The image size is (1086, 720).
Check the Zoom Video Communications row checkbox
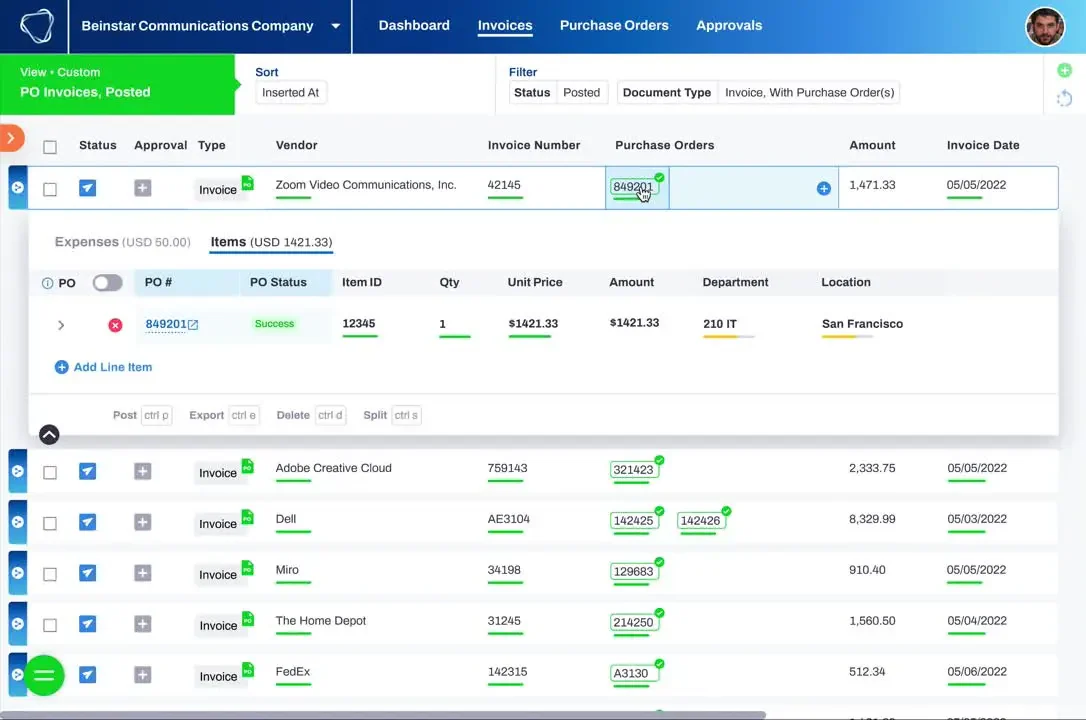click(50, 189)
